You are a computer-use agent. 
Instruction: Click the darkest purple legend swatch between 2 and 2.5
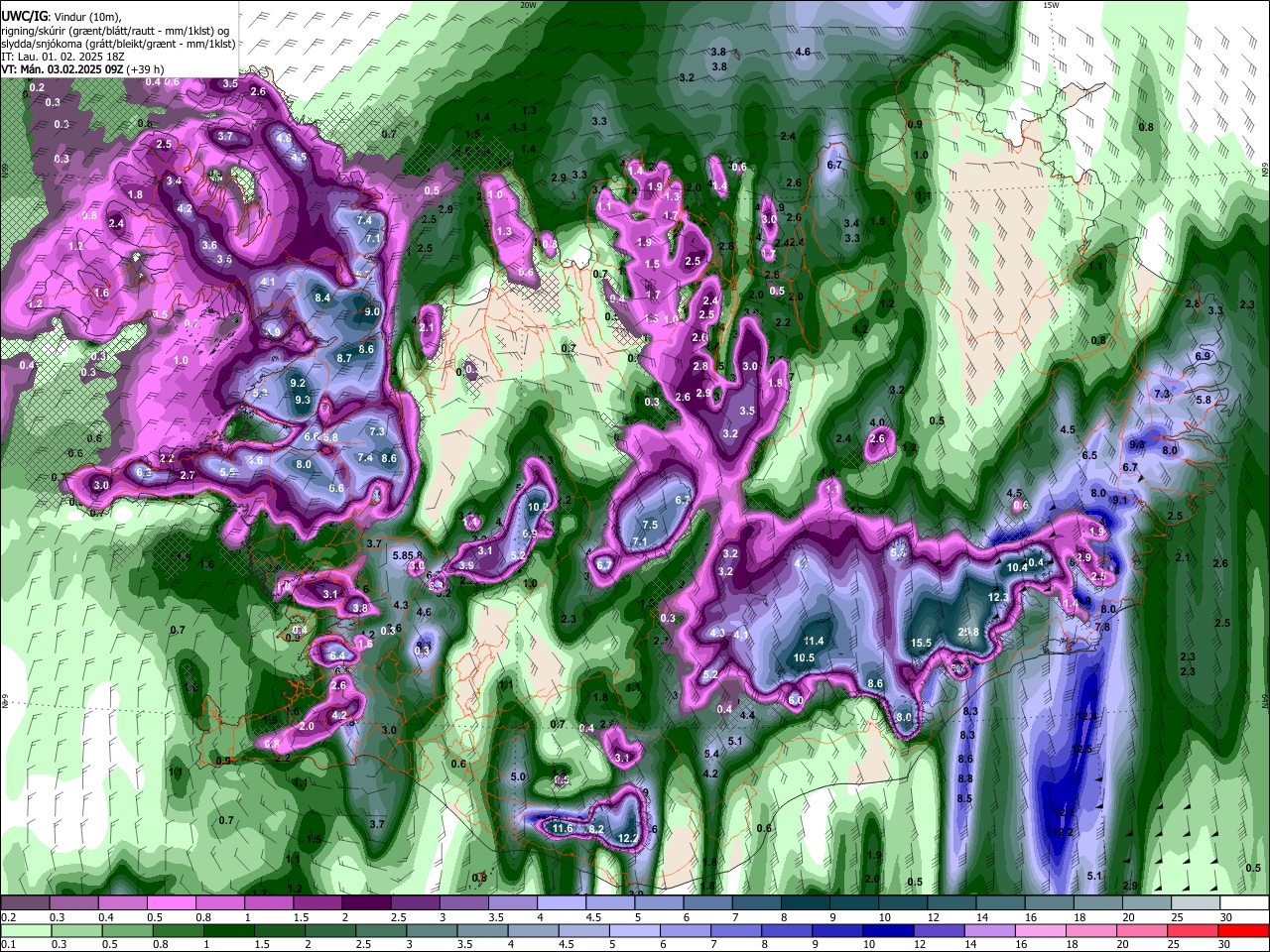click(x=365, y=903)
